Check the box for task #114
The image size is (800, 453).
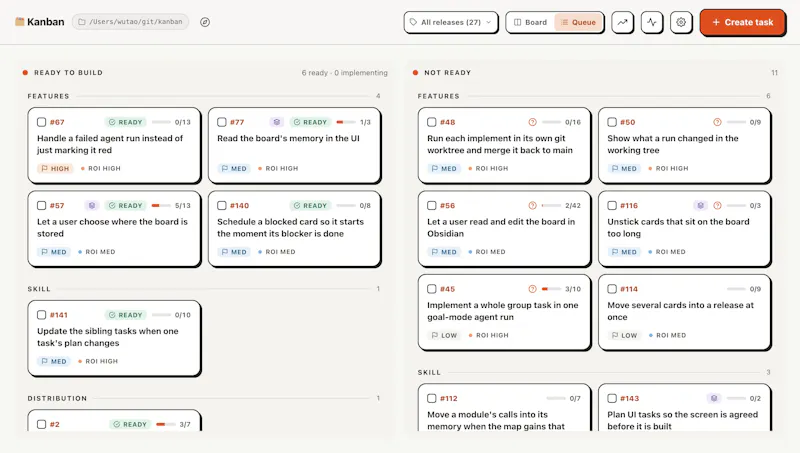tap(612, 289)
